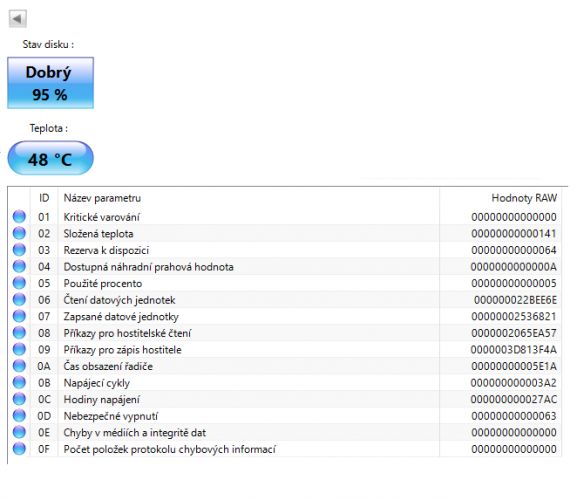Click status orb of Hodiny napájení row

[x=19, y=399]
